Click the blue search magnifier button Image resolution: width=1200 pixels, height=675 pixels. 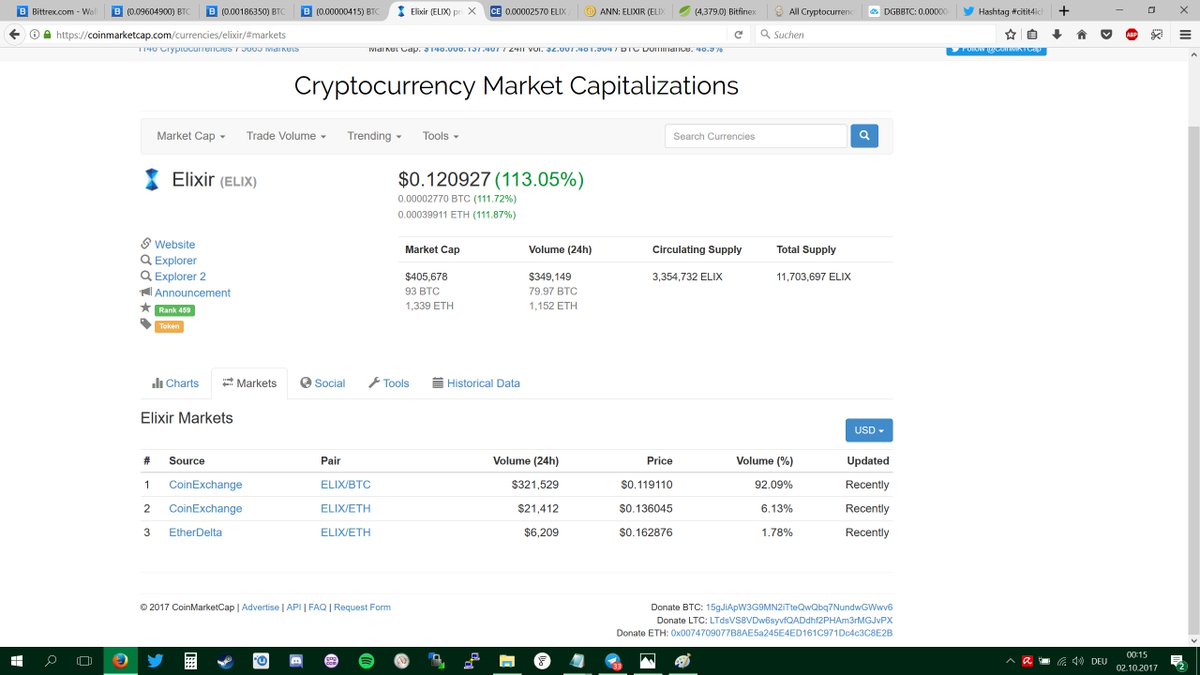coord(864,136)
